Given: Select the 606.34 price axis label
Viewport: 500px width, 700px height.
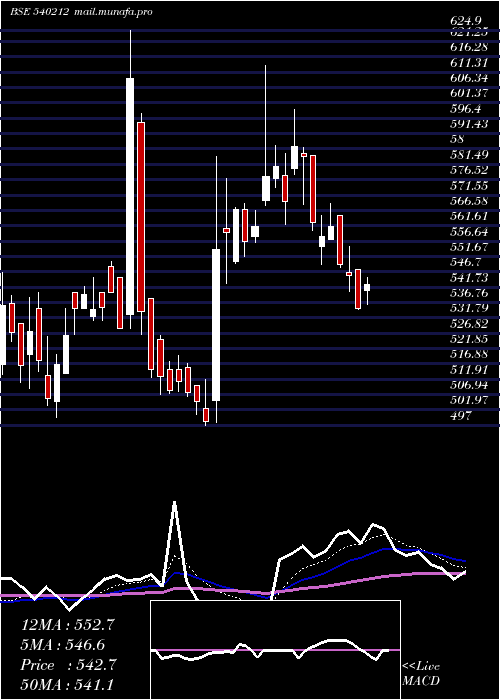Looking at the screenshot, I should [470, 78].
